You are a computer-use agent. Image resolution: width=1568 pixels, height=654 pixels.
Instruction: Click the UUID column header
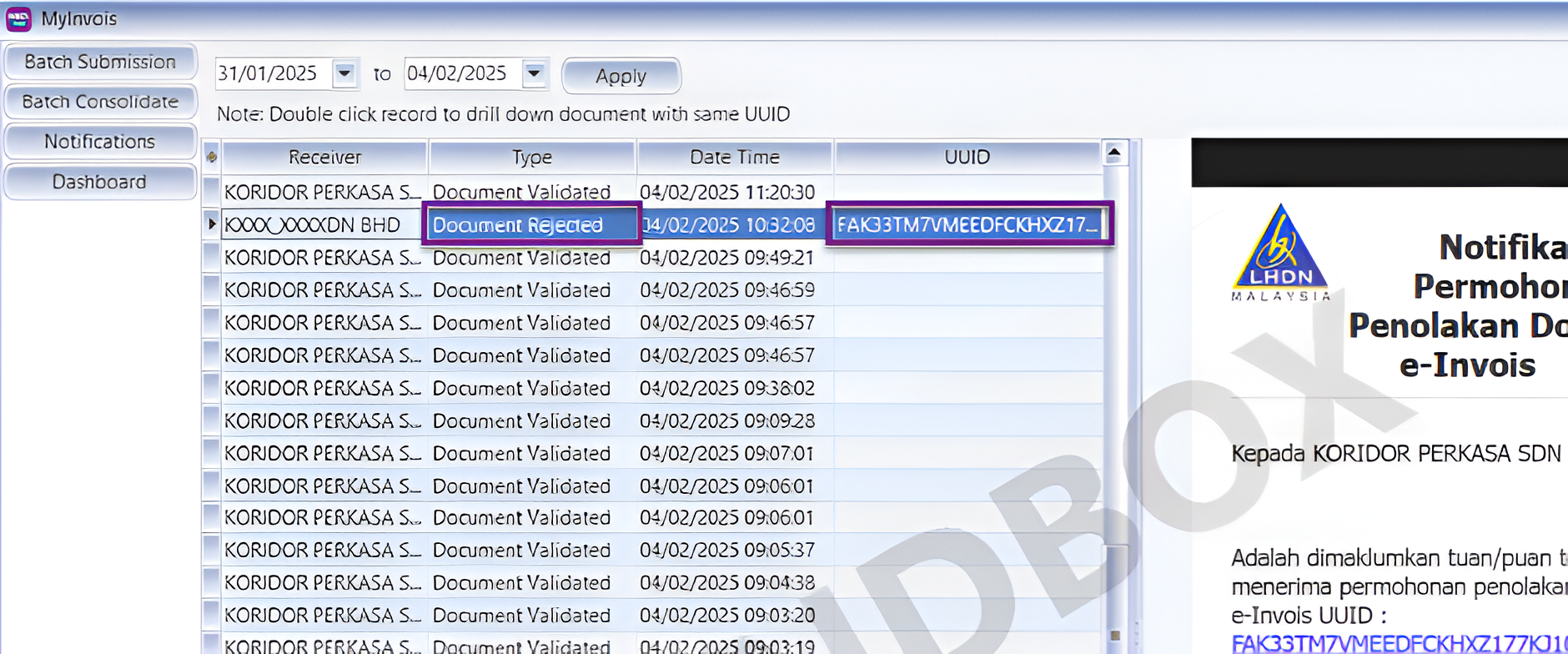tap(967, 157)
